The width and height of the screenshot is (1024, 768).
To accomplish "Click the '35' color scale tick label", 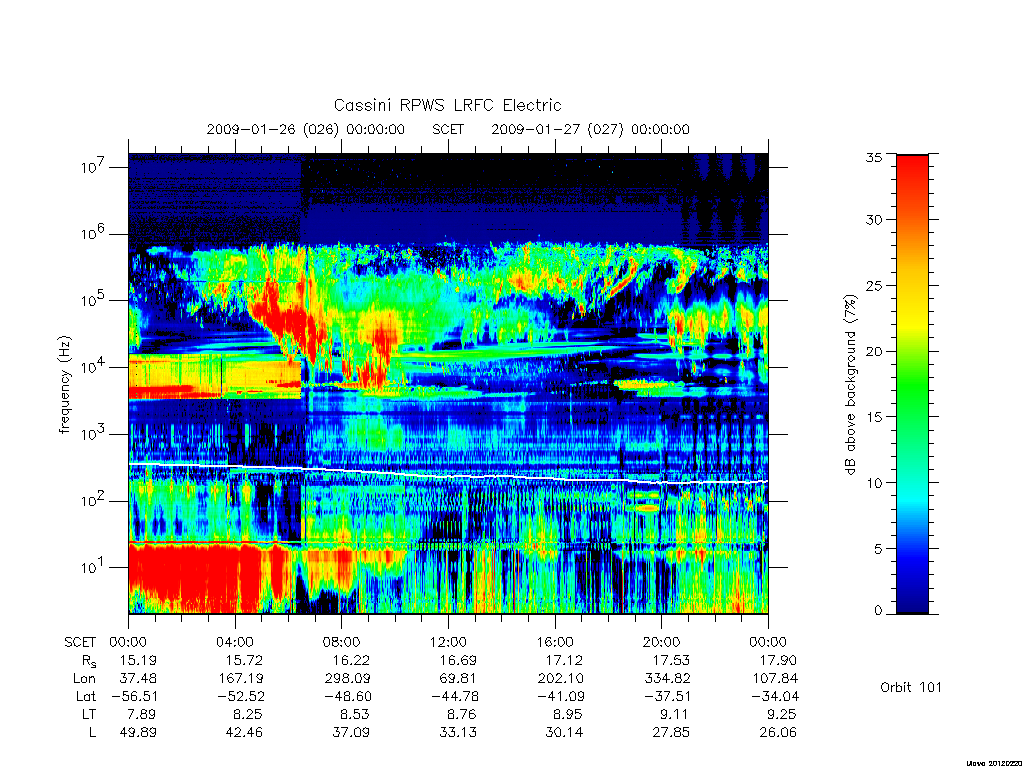I will [874, 157].
